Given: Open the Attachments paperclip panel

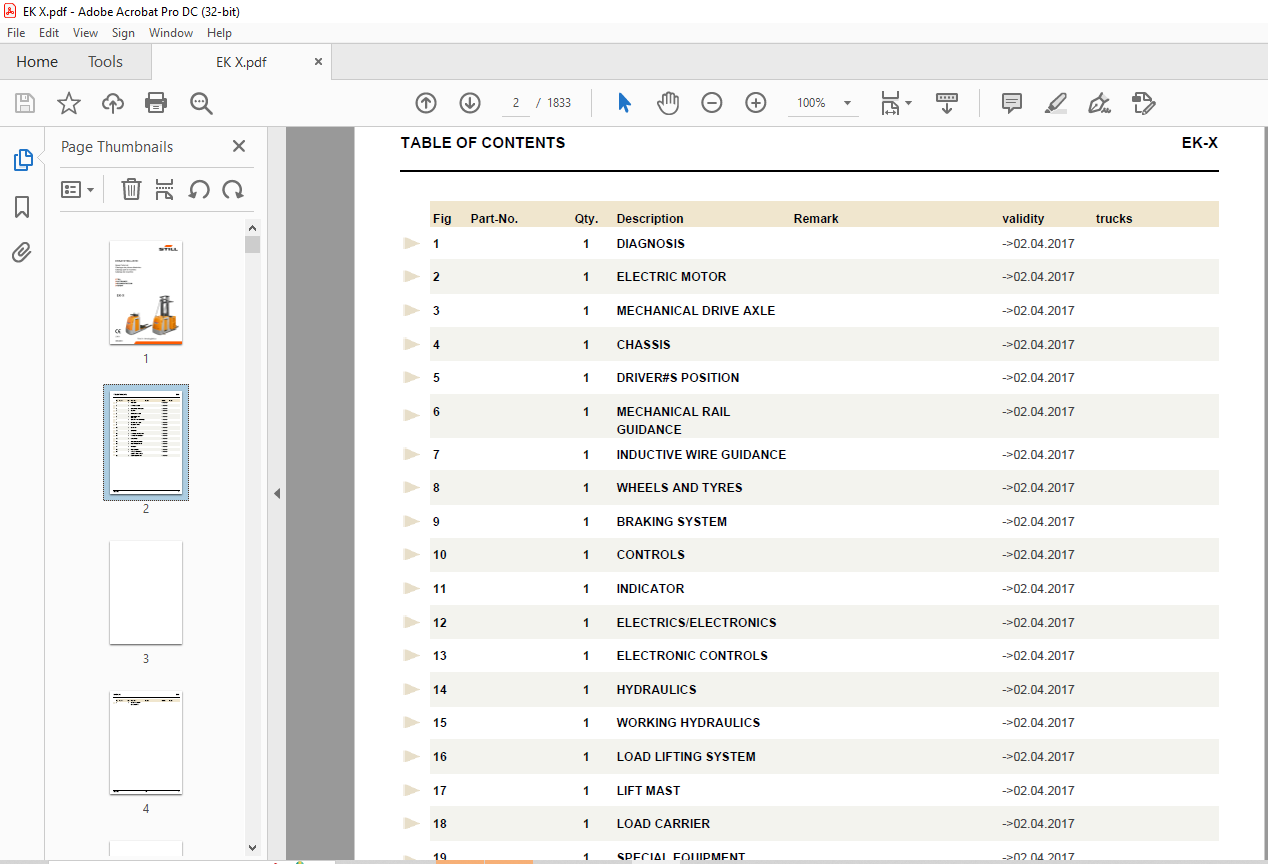Looking at the screenshot, I should [x=22, y=252].
